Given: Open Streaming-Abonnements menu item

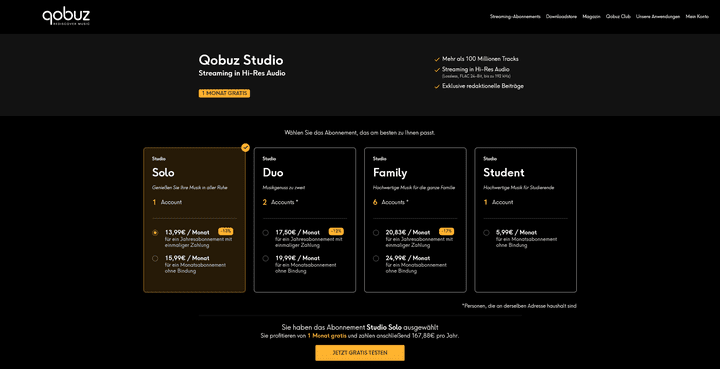Looking at the screenshot, I should point(515,17).
